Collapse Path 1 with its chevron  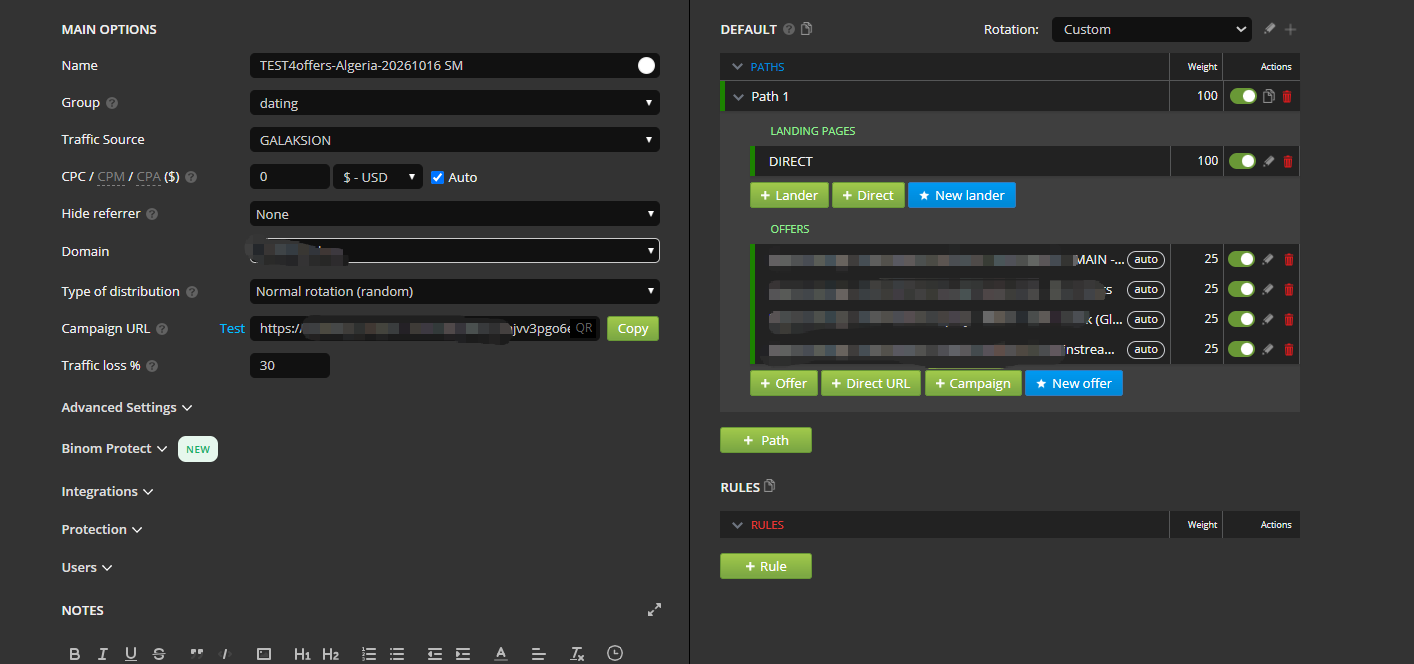(x=739, y=97)
